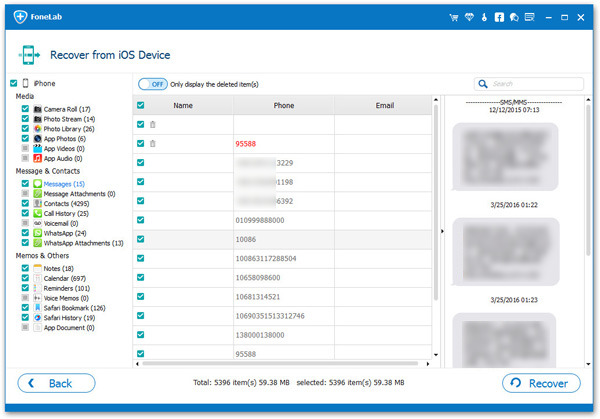
Task: Select the phone number 100863117288504
Action: pyautogui.click(x=266, y=259)
